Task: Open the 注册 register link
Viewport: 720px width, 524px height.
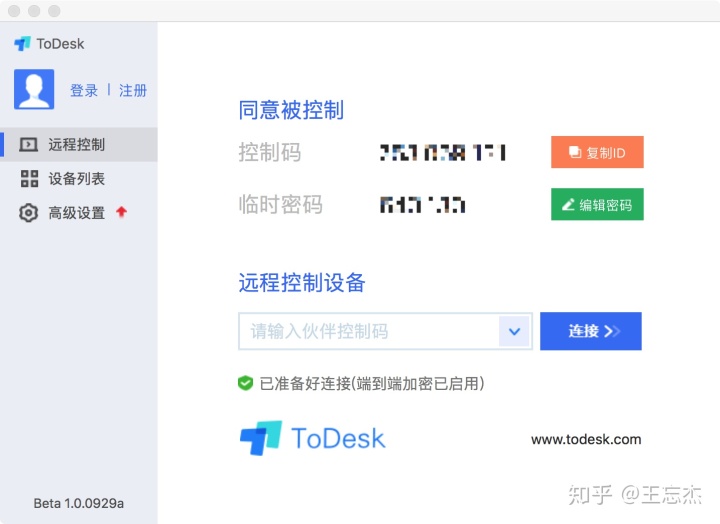Action: click(133, 90)
